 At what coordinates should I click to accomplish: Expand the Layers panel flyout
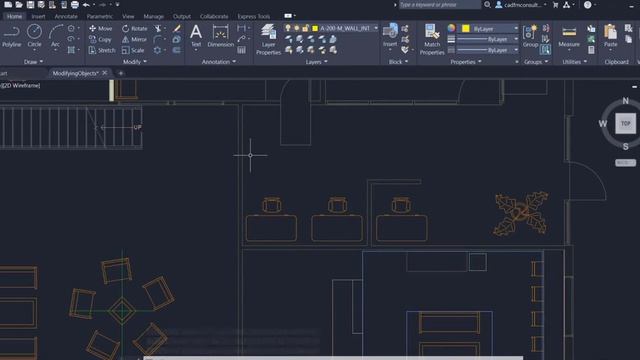317,62
